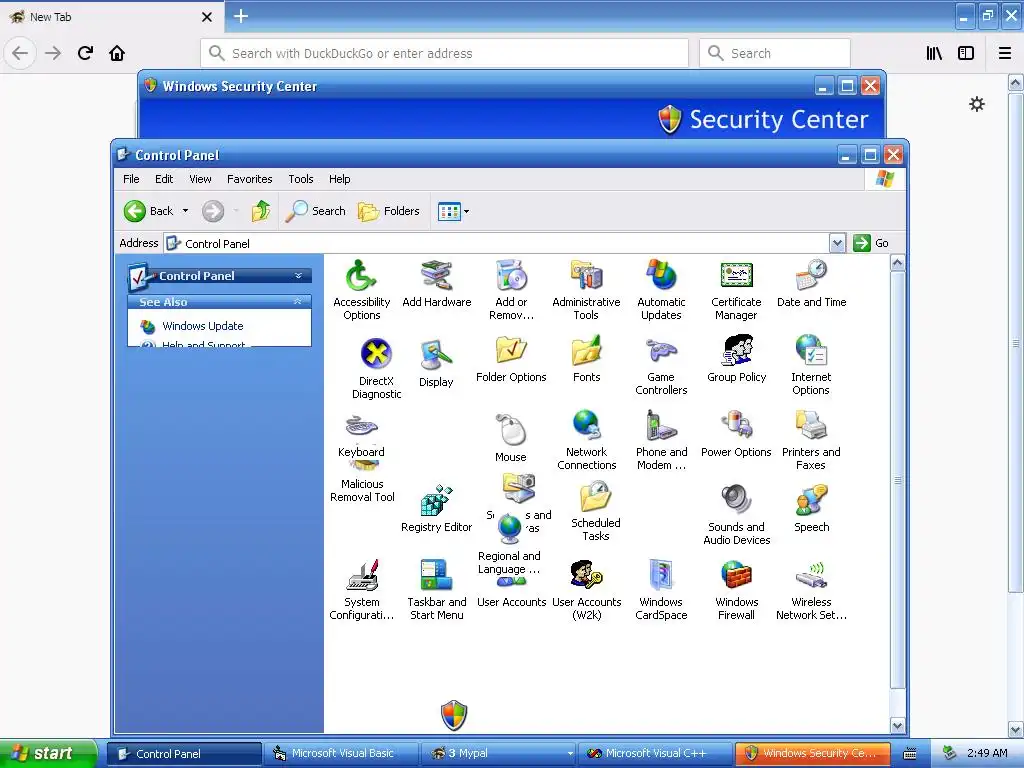This screenshot has width=1024, height=768.
Task: Open User Accounts (W2k) icon
Action: point(586,590)
